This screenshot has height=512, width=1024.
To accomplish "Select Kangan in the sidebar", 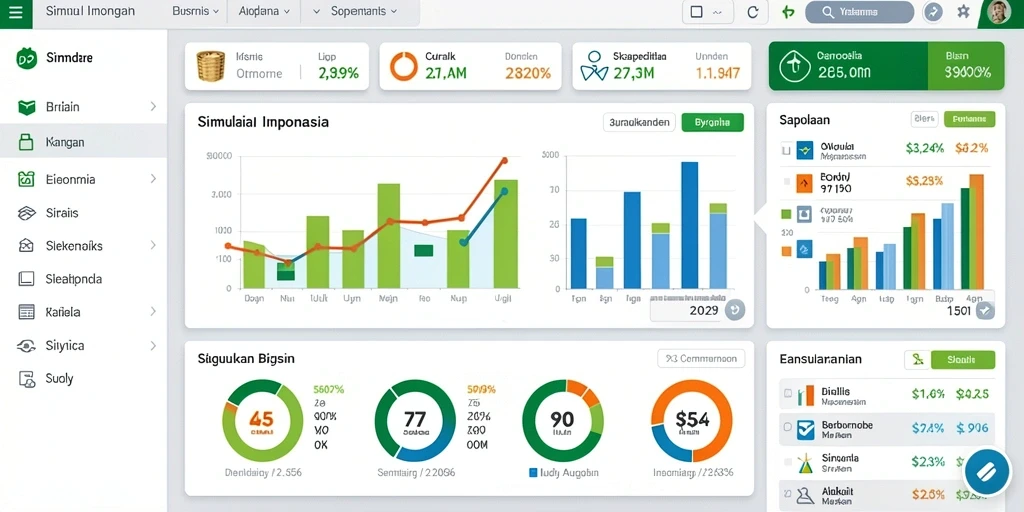I will point(84,142).
